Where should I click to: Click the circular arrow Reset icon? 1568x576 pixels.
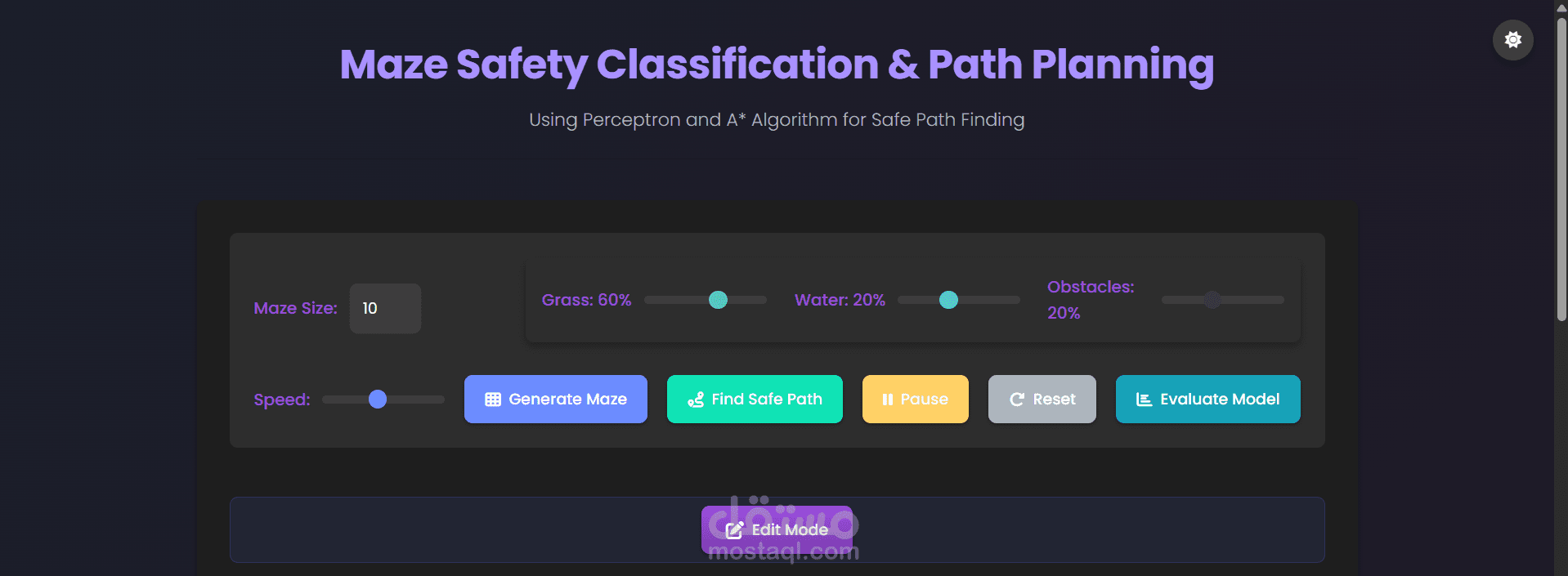[x=1016, y=400]
